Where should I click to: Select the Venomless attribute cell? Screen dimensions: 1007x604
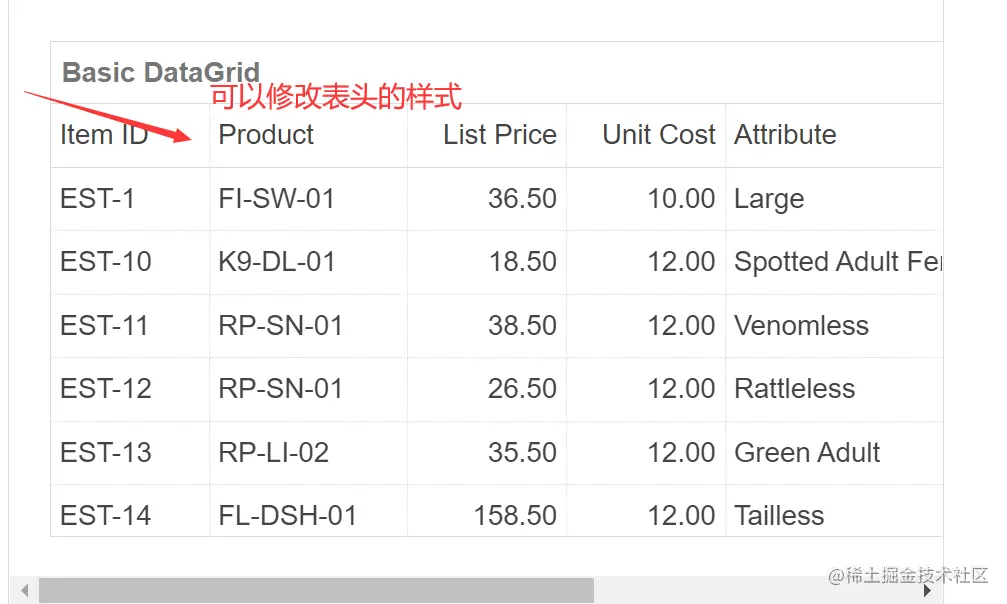(801, 326)
